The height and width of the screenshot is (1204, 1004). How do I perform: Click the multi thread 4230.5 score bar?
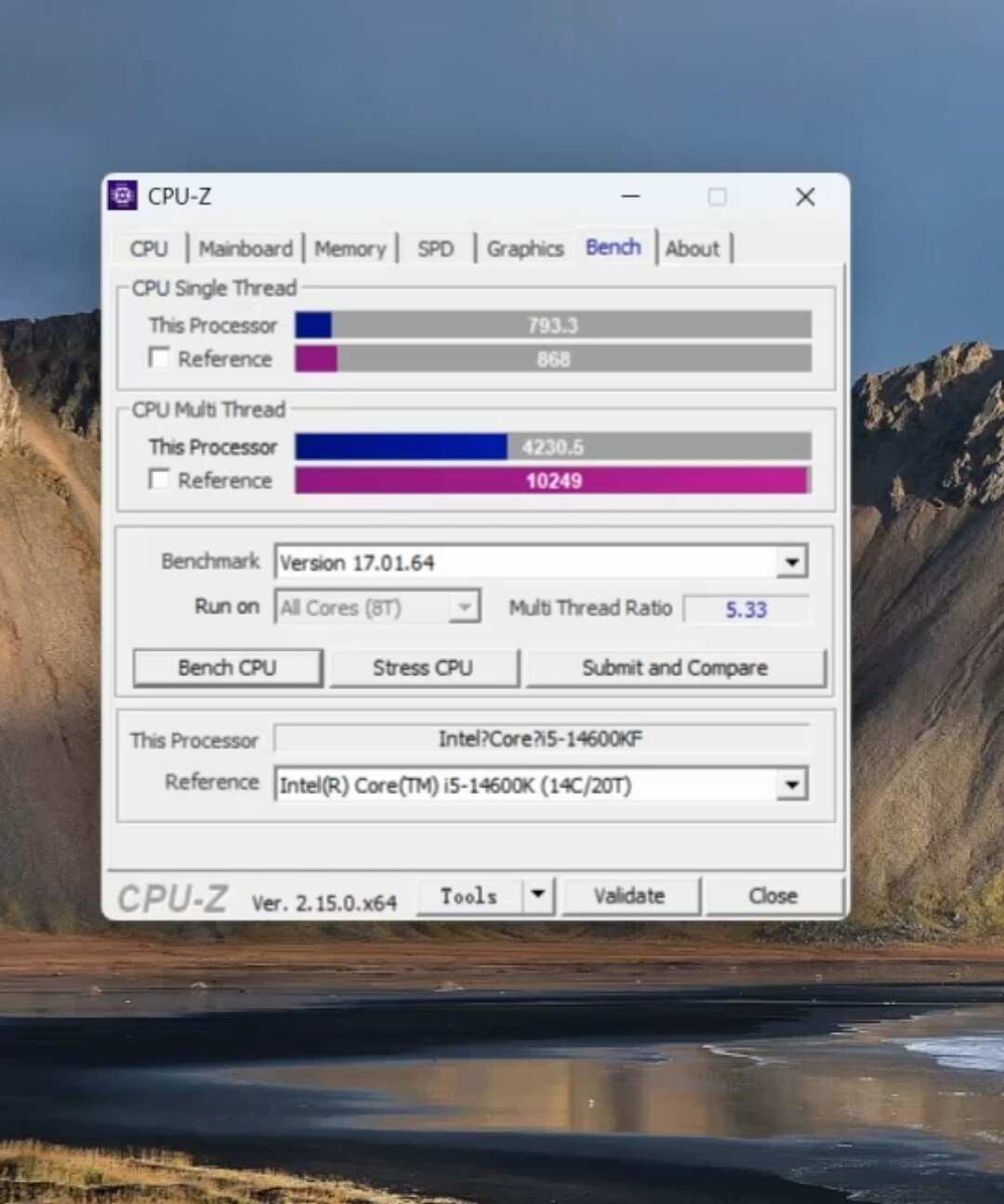coord(553,447)
